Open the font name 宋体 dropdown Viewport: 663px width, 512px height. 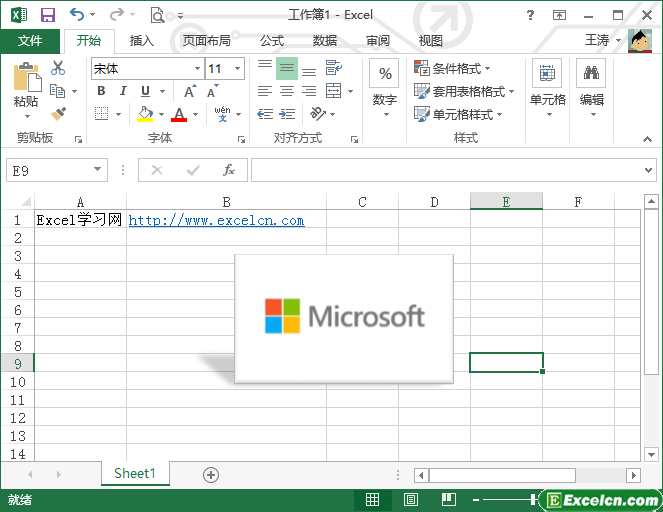click(197, 69)
